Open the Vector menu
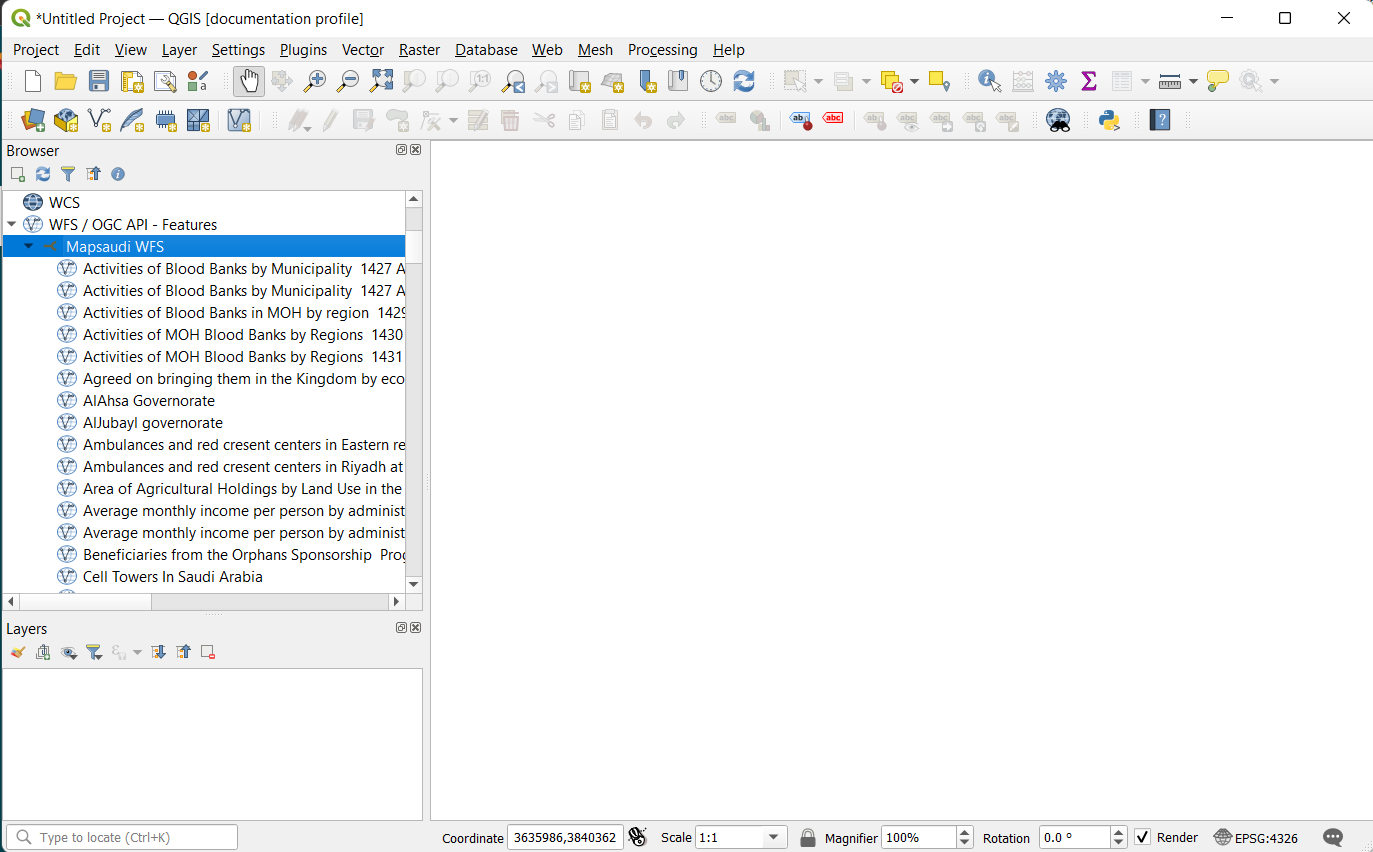Image resolution: width=1373 pixels, height=852 pixels. click(362, 49)
